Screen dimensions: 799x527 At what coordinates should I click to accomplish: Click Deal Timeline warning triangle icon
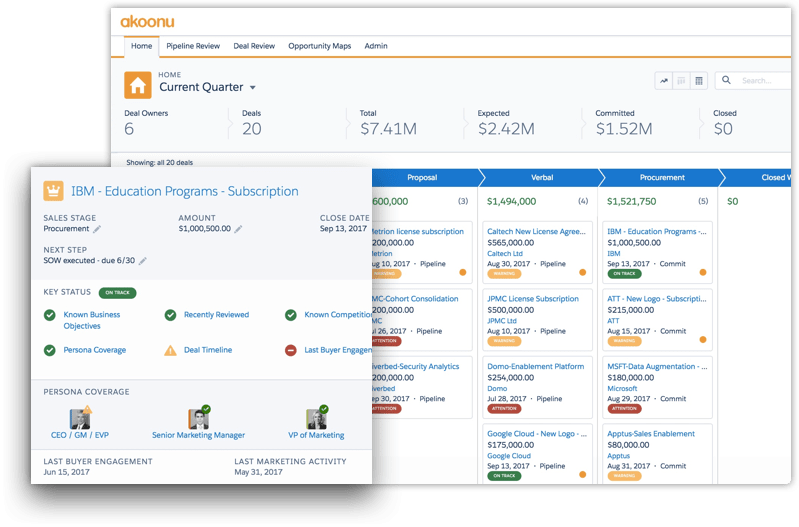tap(170, 350)
